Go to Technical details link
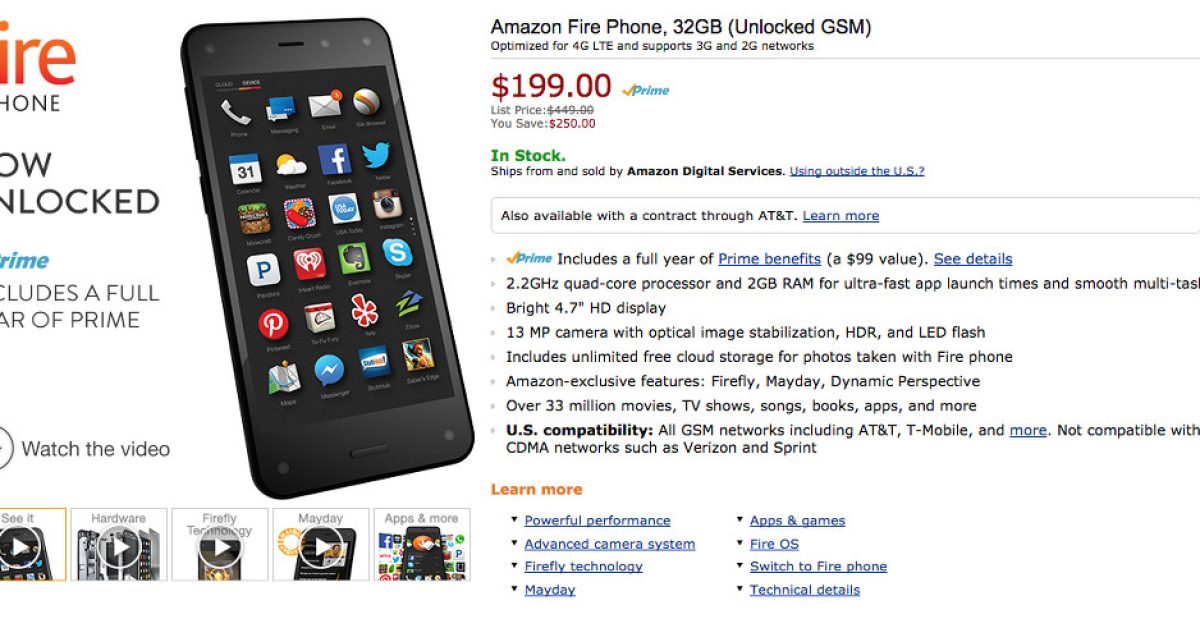Viewport: 1200px width, 628px height. [804, 590]
